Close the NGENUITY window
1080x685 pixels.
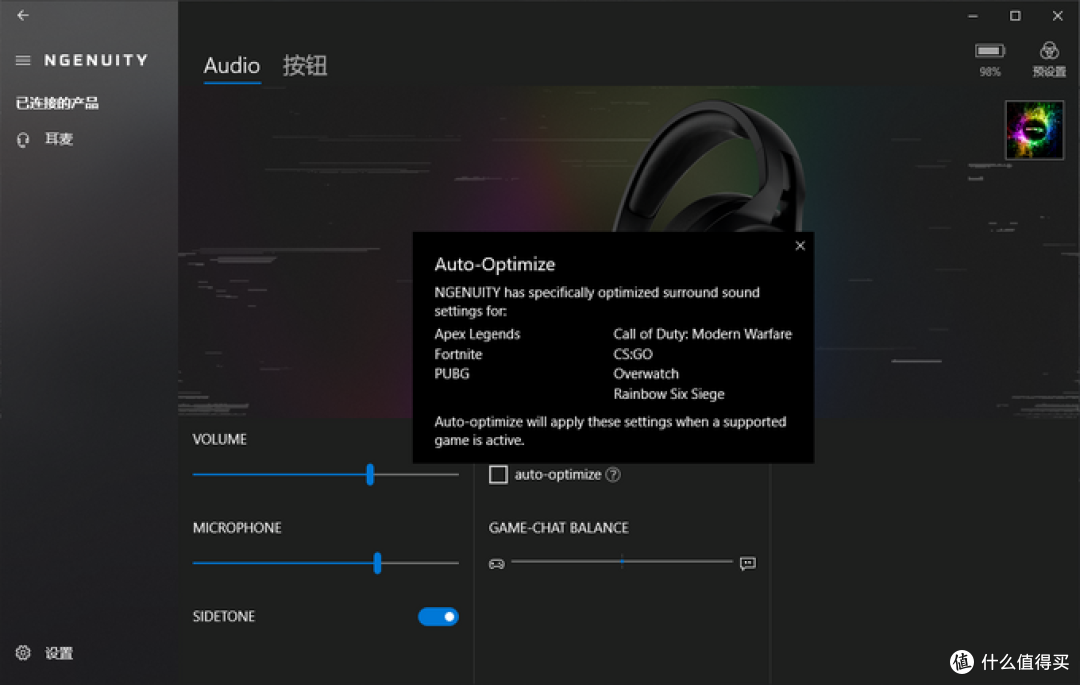tap(1057, 16)
